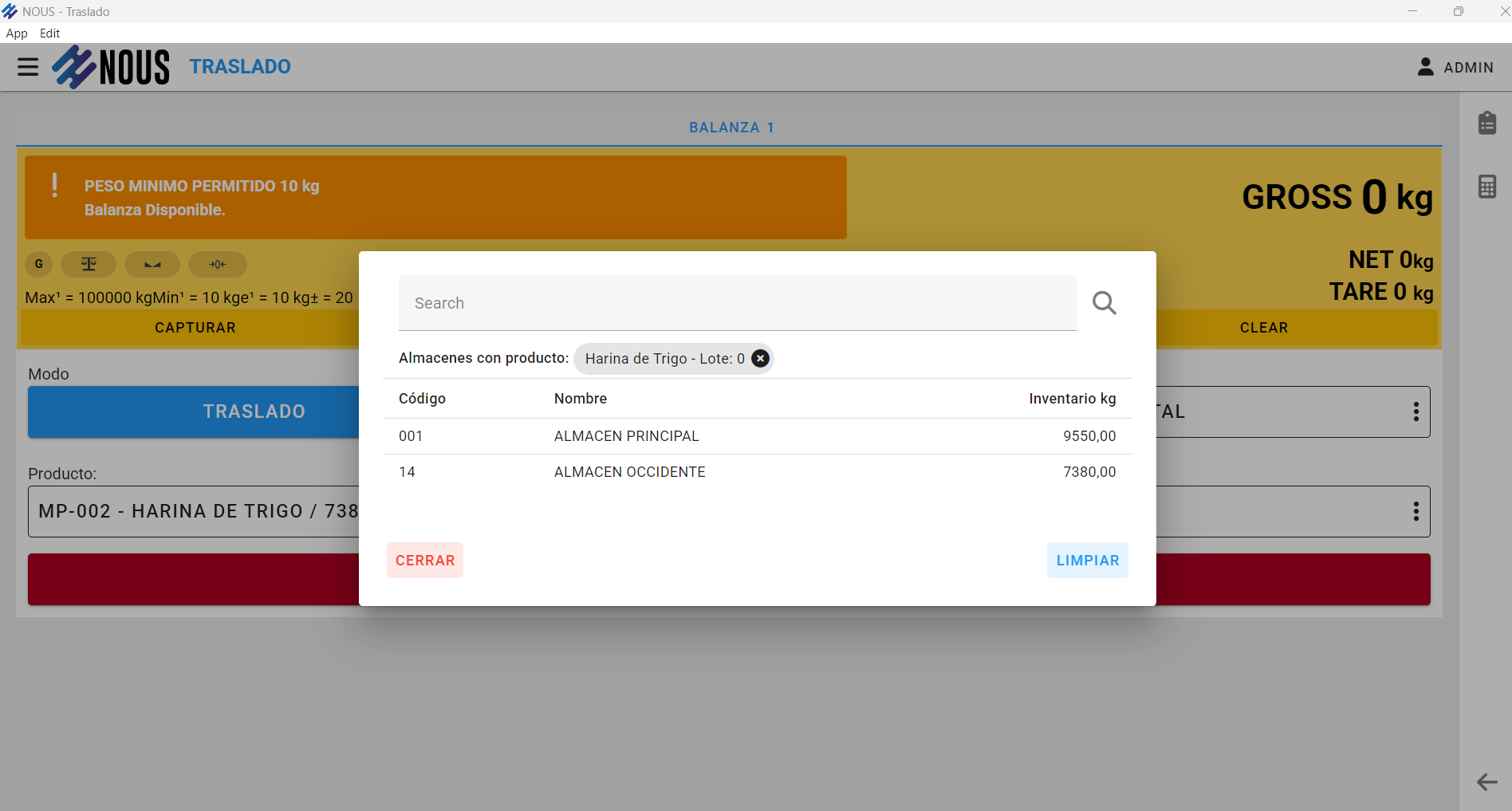Viewport: 1512px width, 811px height.
Task: Click into the Search text field
Action: (x=737, y=303)
